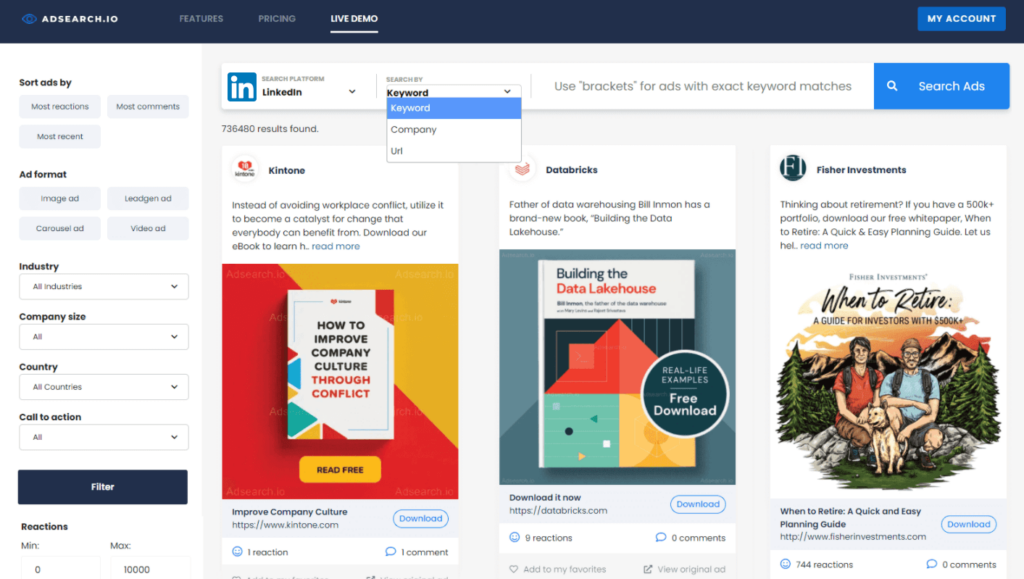Click the smiley icon beside 9 reactions
This screenshot has height=579, width=1024.
(515, 537)
